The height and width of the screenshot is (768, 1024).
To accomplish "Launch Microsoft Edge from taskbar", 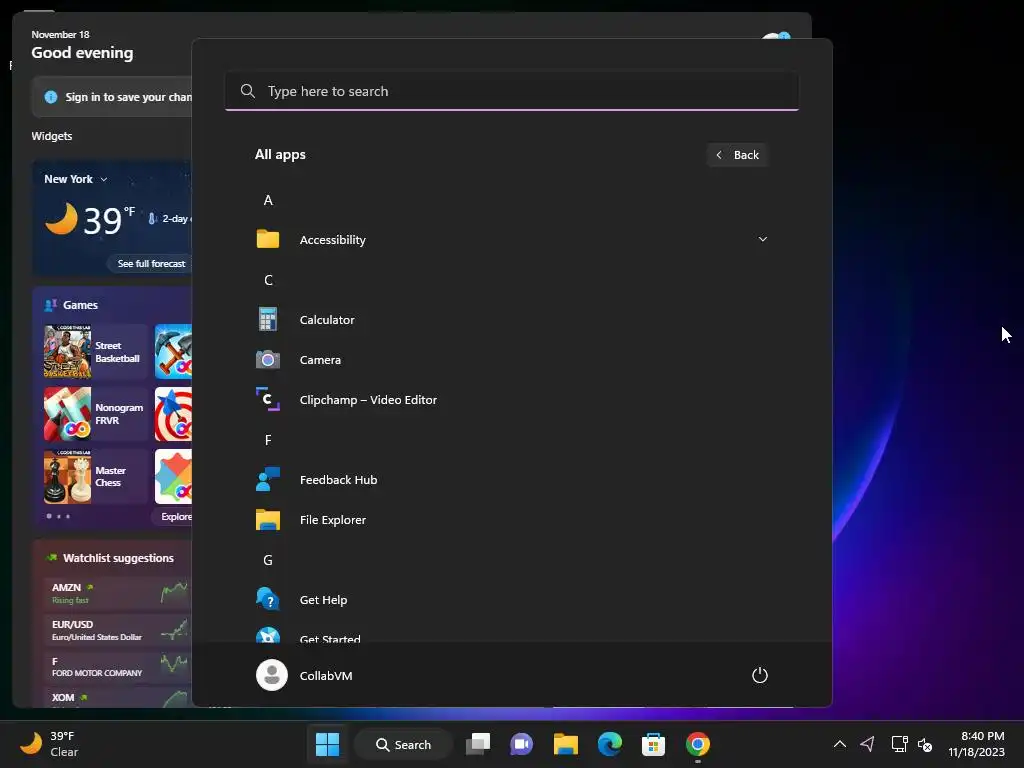I will pos(609,744).
